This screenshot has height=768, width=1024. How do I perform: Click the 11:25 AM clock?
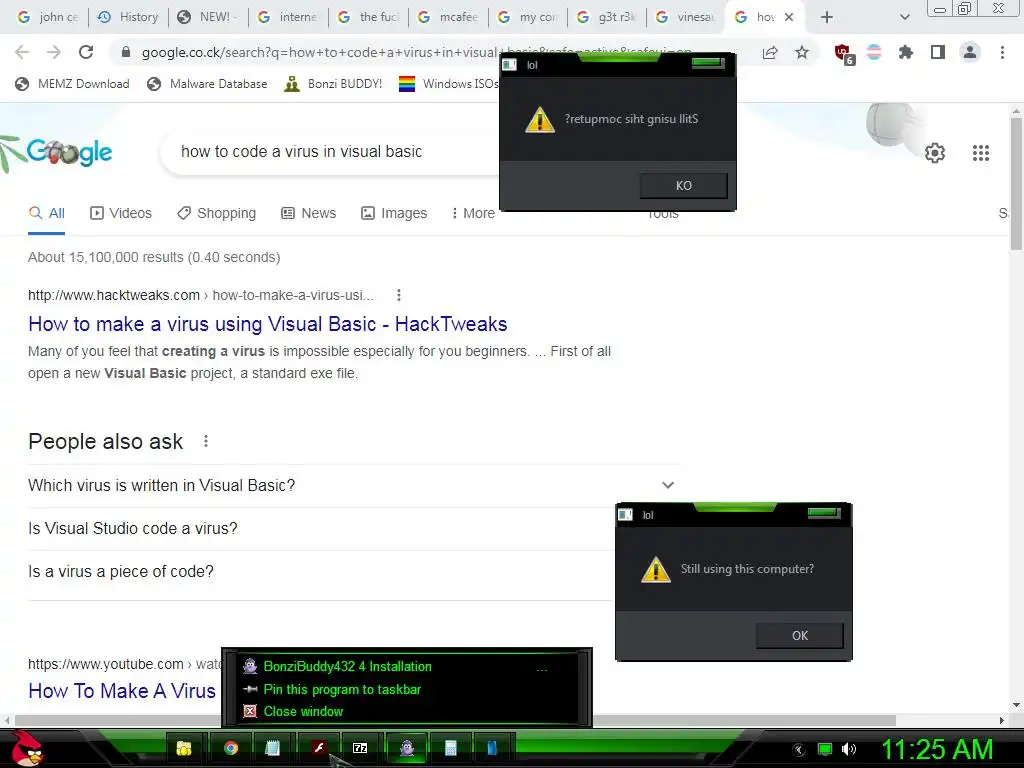pos(937,750)
